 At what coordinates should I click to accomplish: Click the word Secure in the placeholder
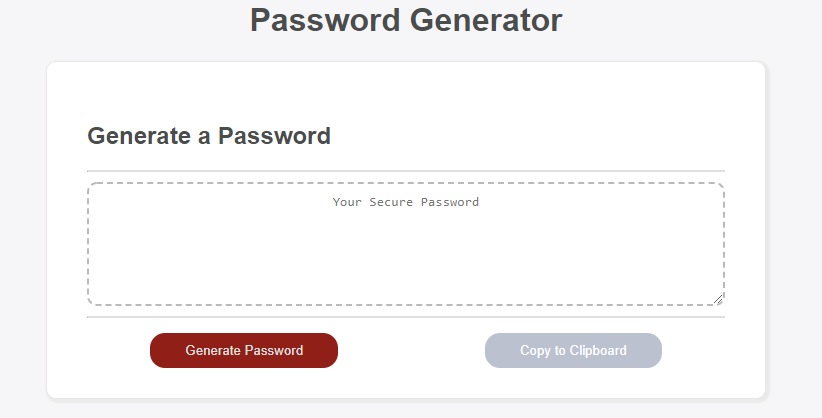point(391,202)
